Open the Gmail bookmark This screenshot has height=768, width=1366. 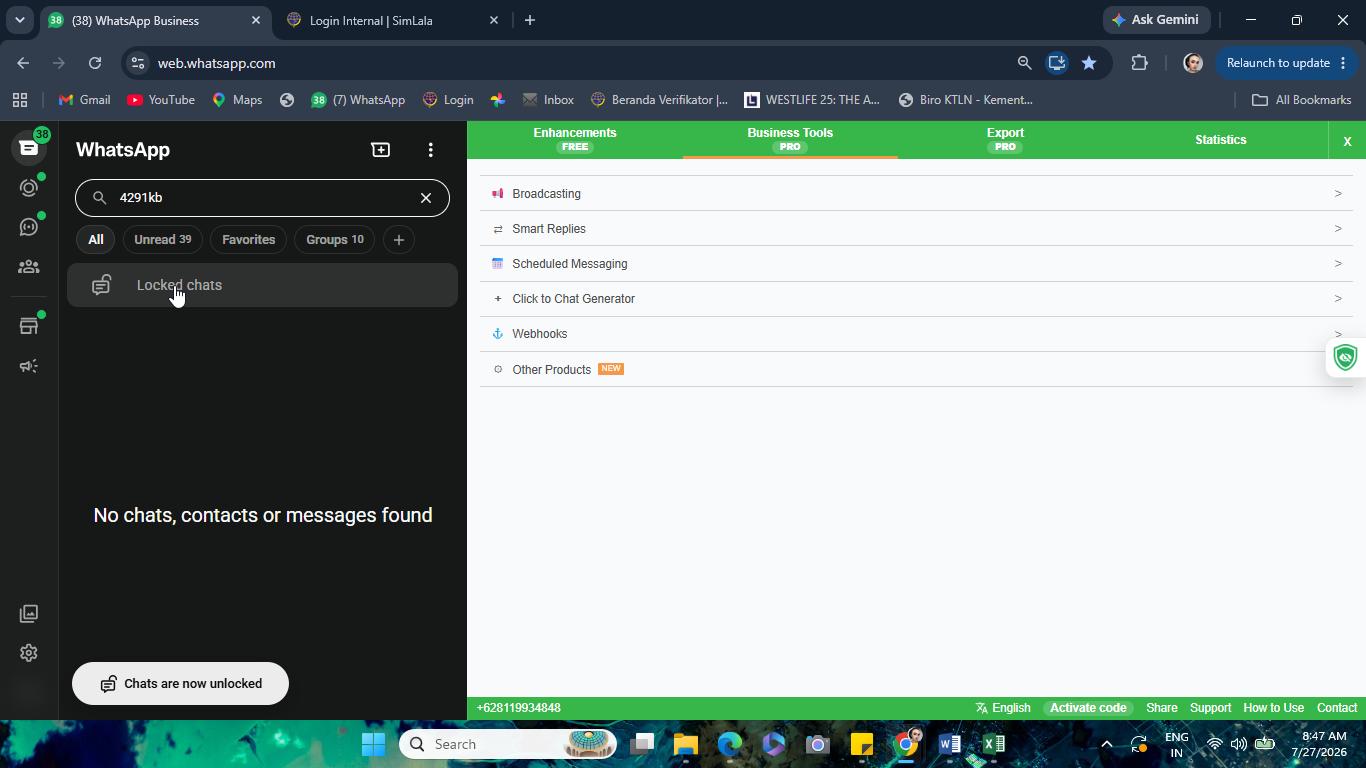pos(85,100)
